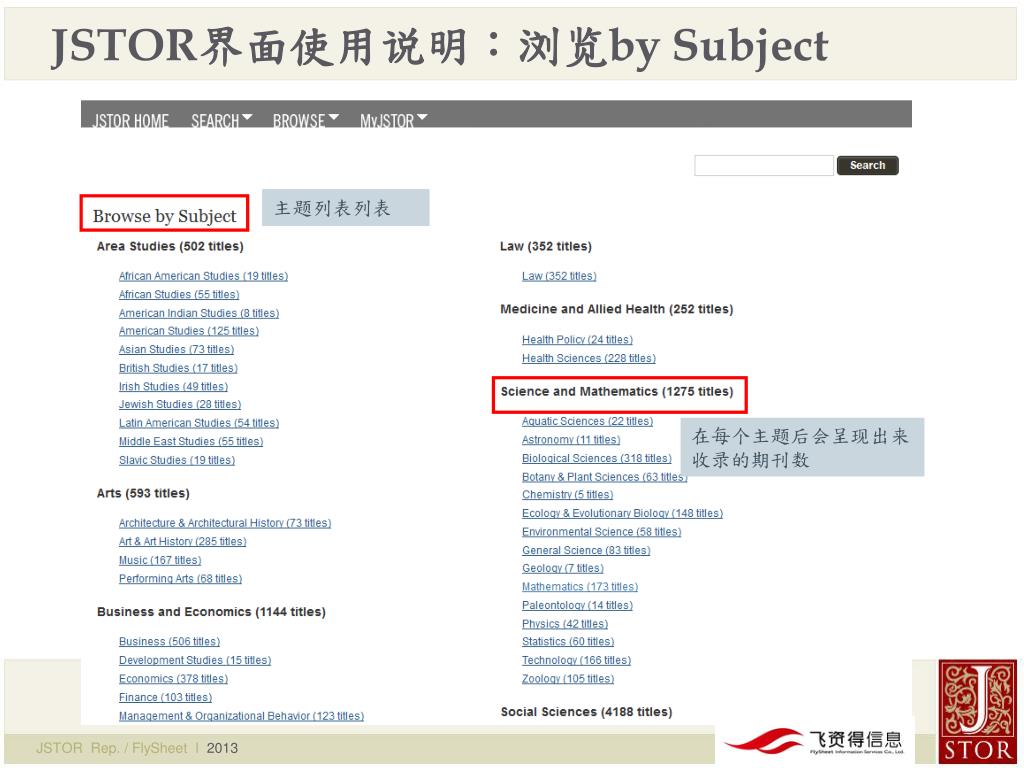Open Art & Art History (285 titles)
This screenshot has width=1024, height=768.
click(x=182, y=541)
